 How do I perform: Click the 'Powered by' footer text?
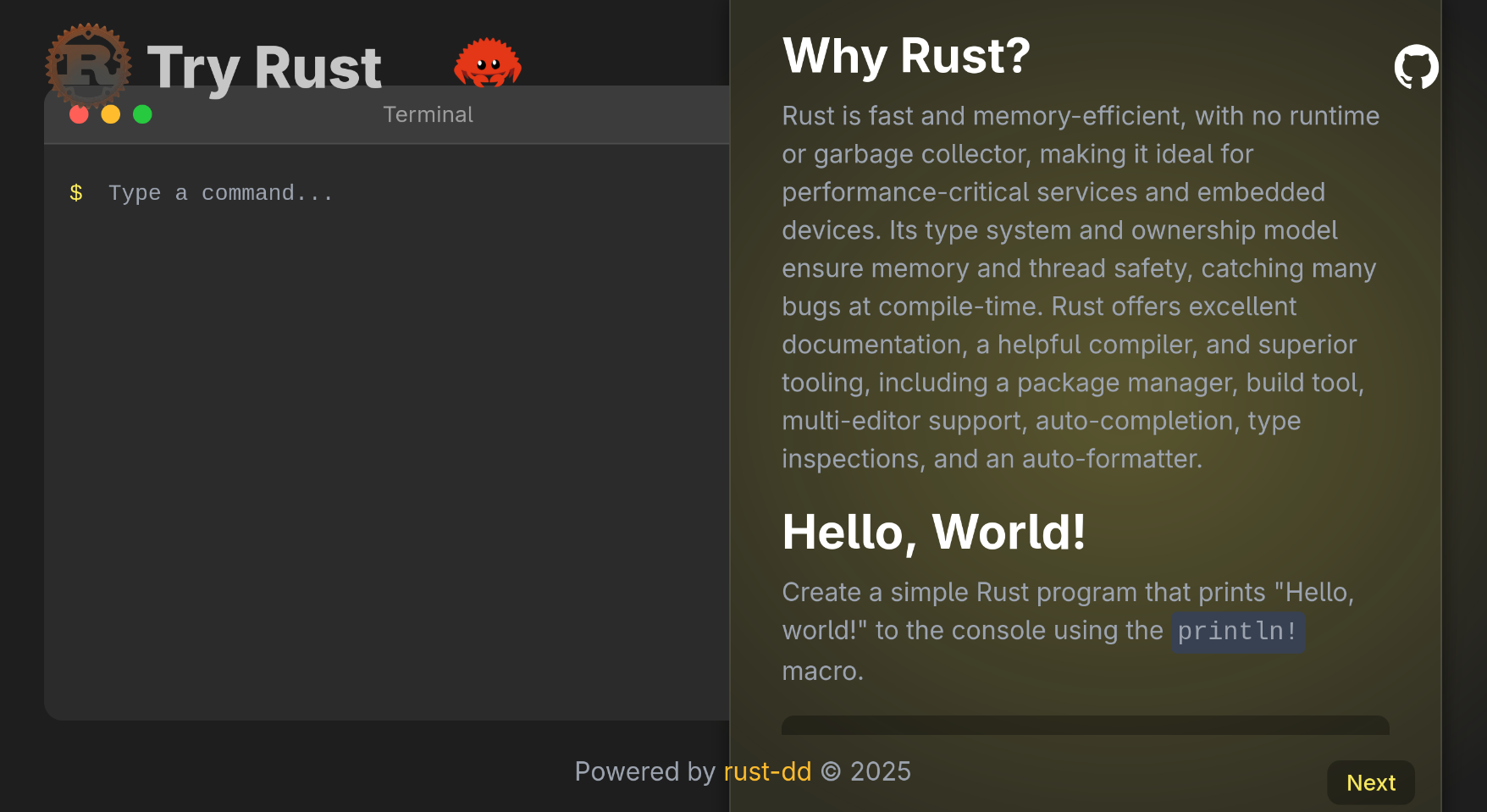coord(644,771)
